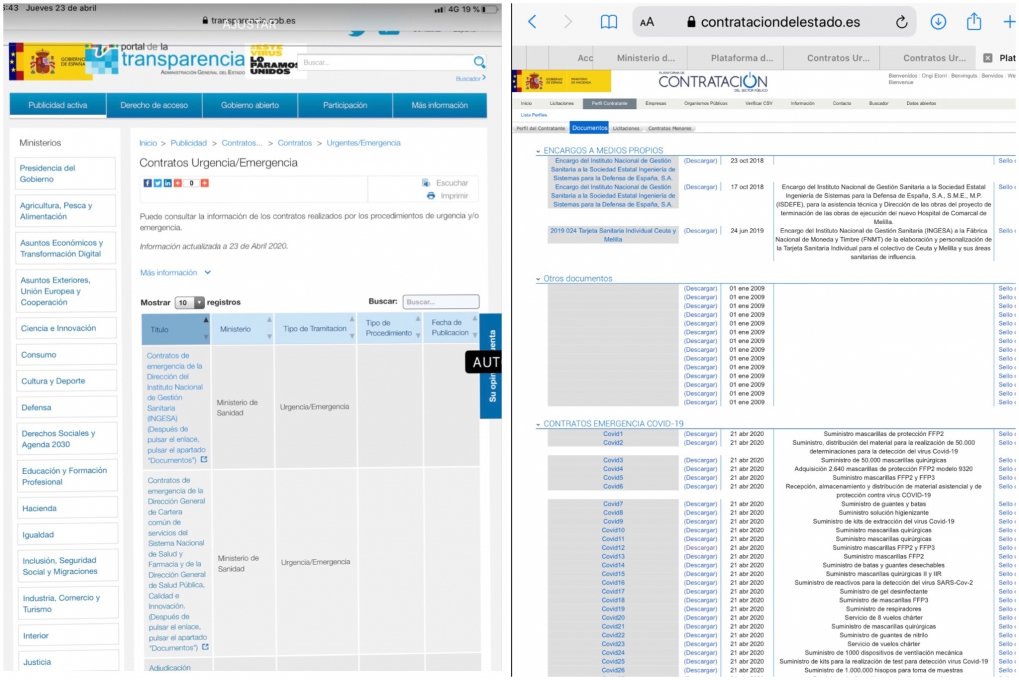Open the registros count dropdown

(189, 302)
